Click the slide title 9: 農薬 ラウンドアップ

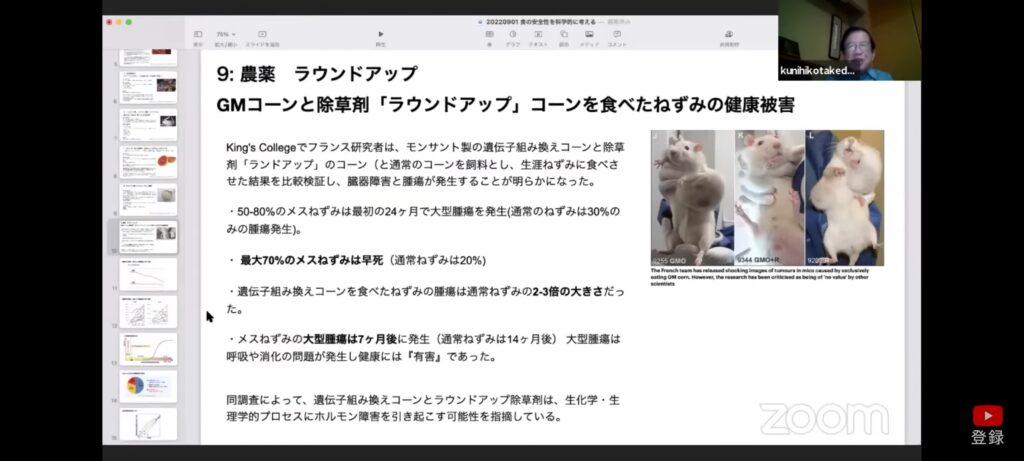coord(316,74)
